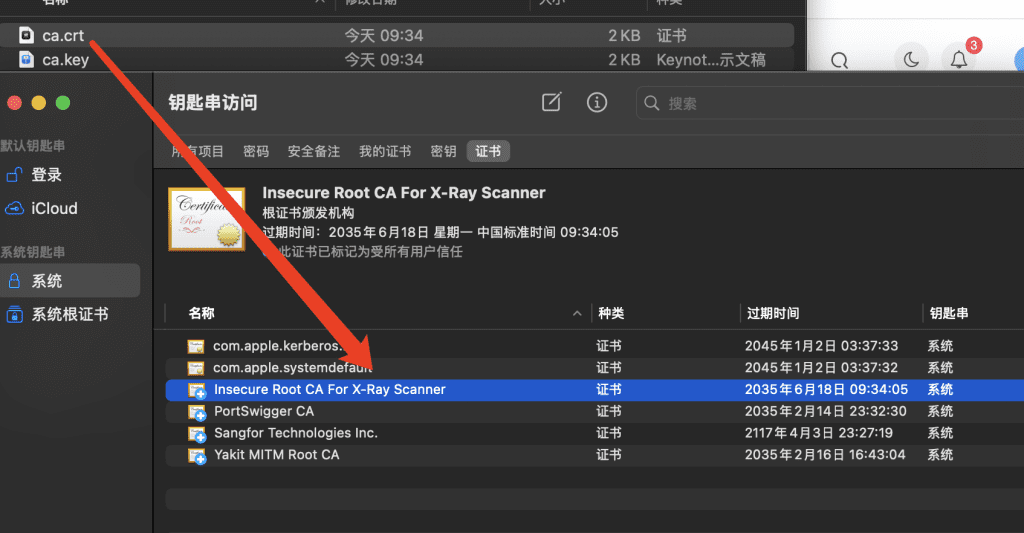
Task: Select Insecure Root CA For X-Ray Scanner row
Action: coord(595,390)
